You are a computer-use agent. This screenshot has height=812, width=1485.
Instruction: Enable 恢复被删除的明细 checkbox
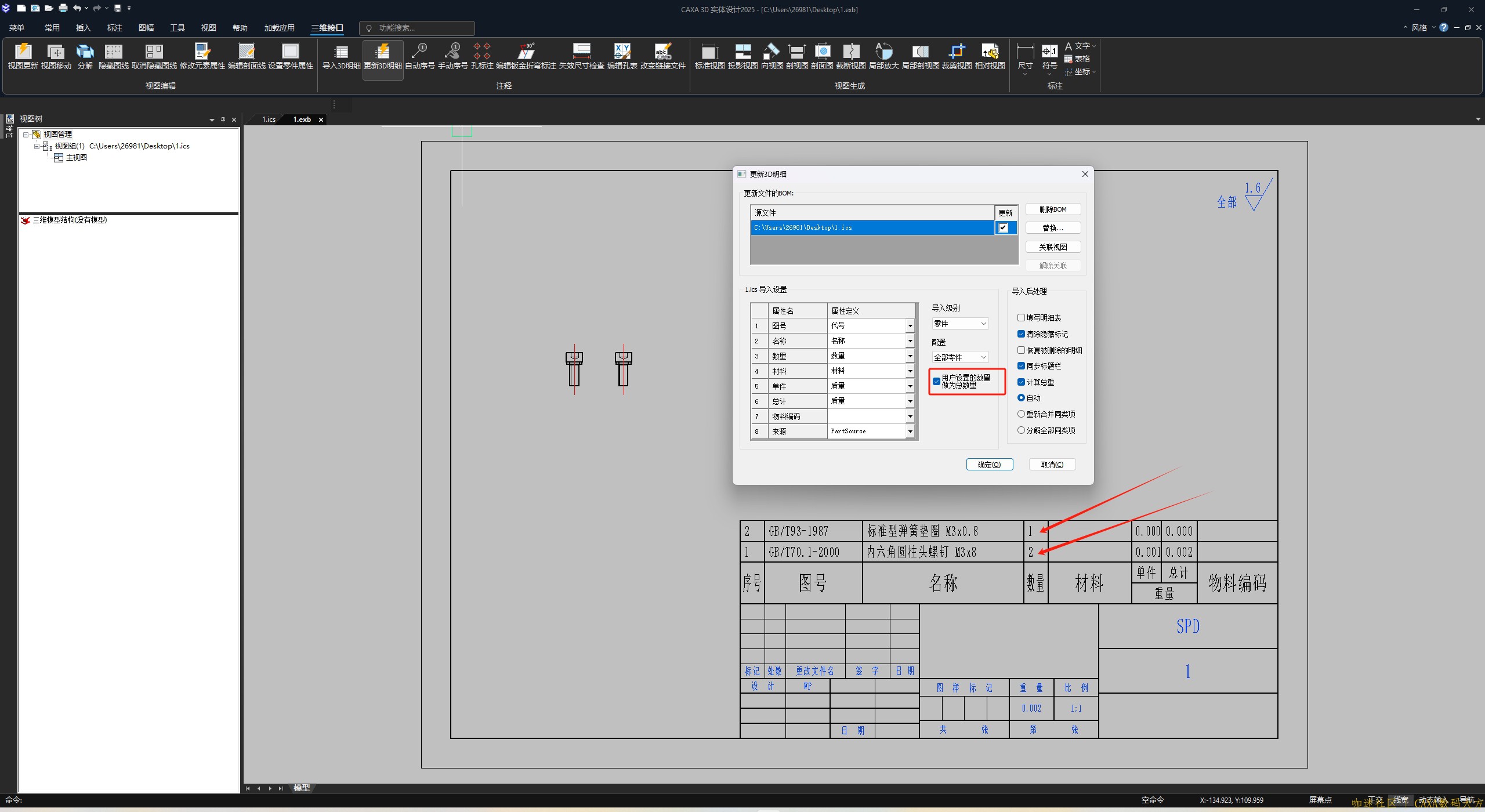click(1021, 350)
